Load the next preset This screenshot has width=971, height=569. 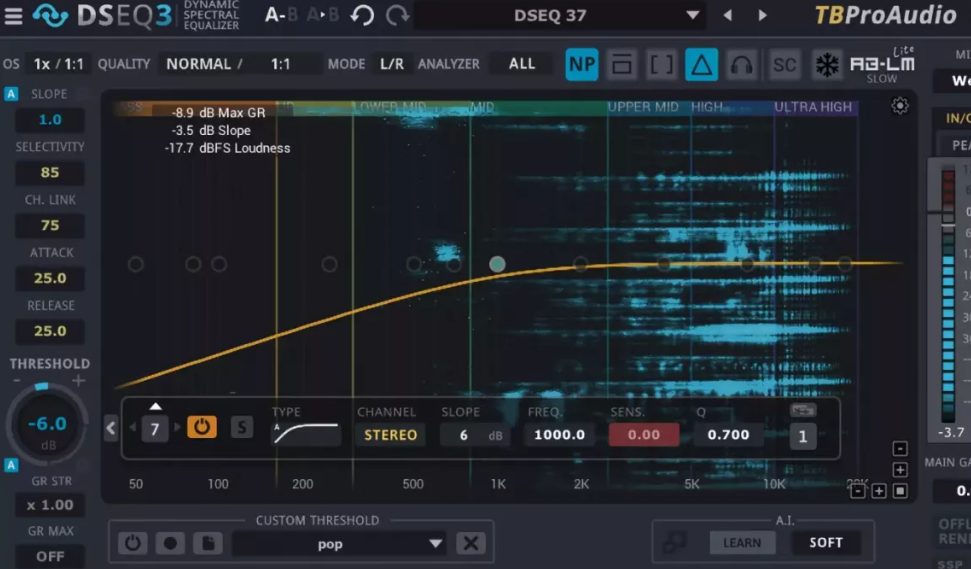pyautogui.click(x=762, y=15)
